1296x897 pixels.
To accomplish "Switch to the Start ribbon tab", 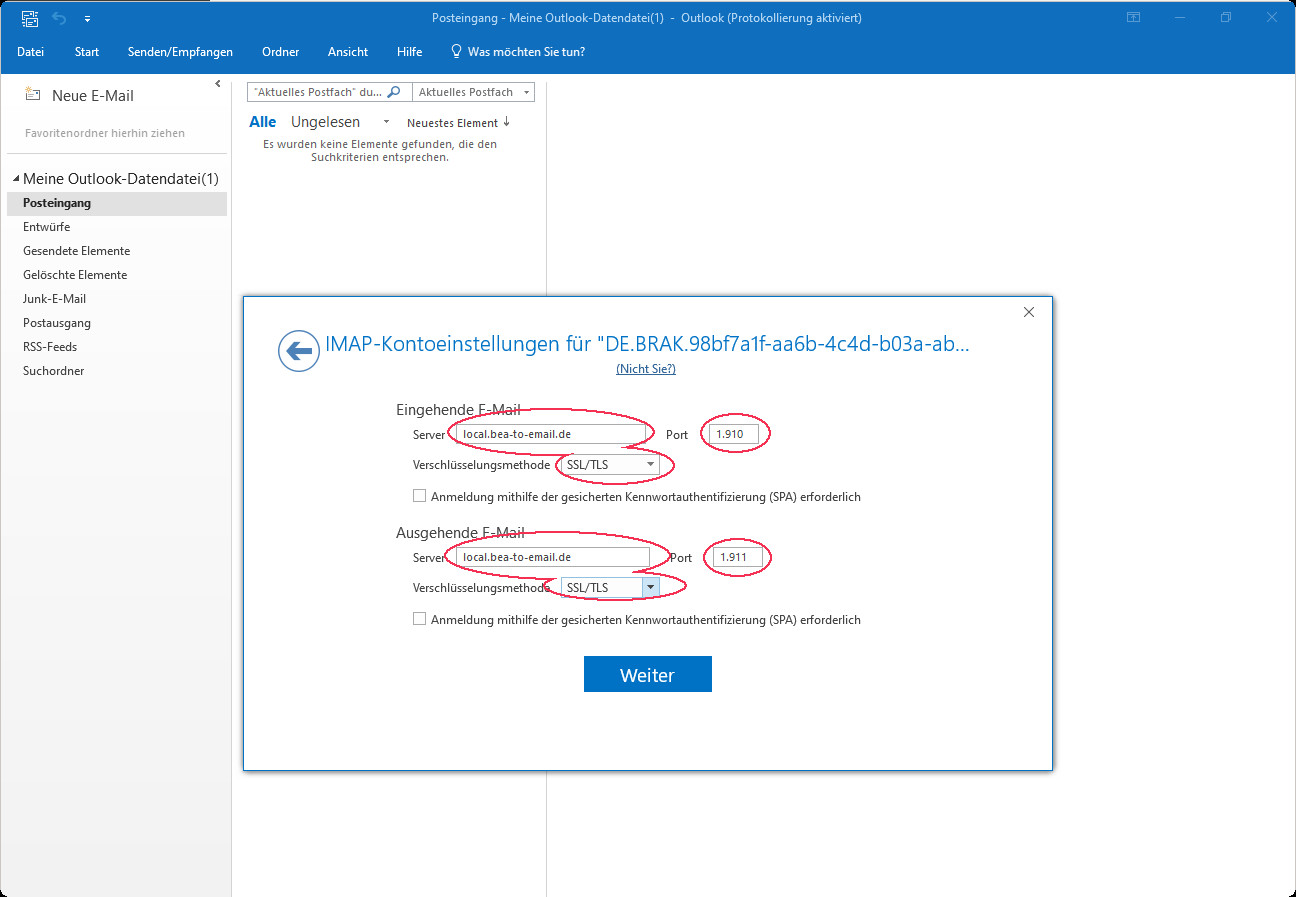I will pos(87,51).
